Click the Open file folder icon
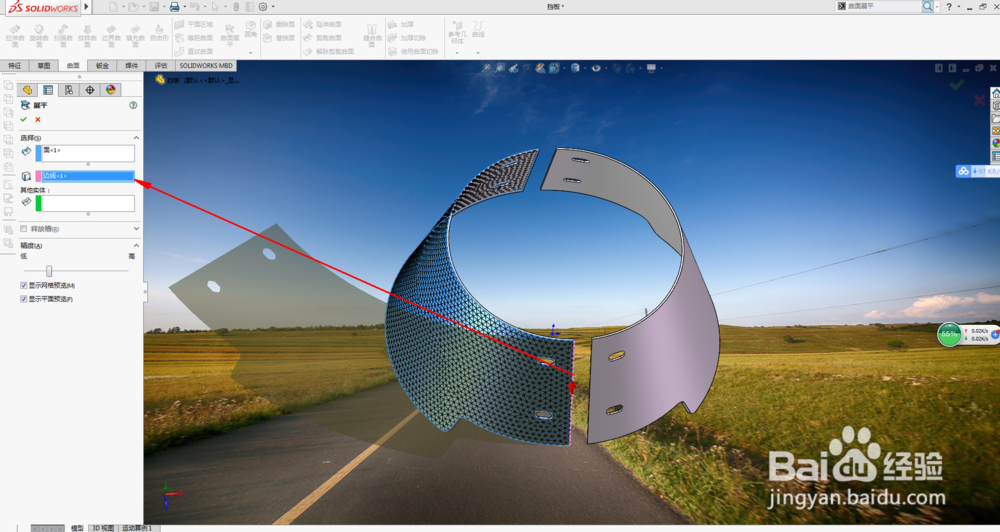The height and width of the screenshot is (532, 1000). [x=133, y=7]
